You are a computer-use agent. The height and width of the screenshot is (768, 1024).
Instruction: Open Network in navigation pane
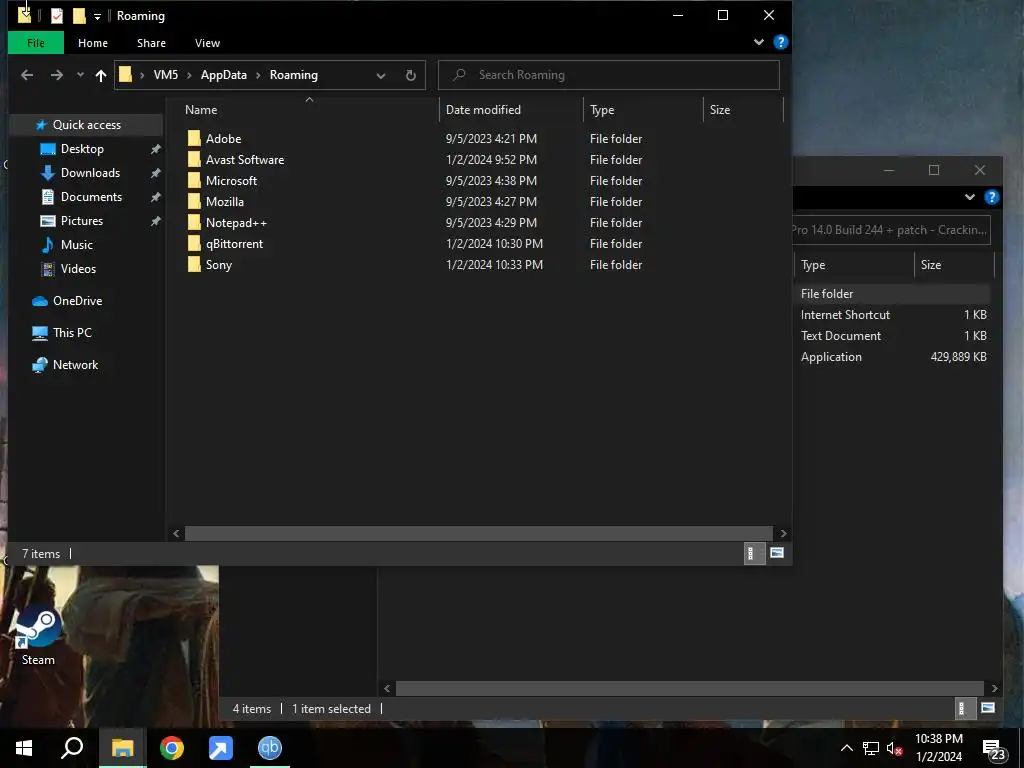pyautogui.click(x=75, y=364)
